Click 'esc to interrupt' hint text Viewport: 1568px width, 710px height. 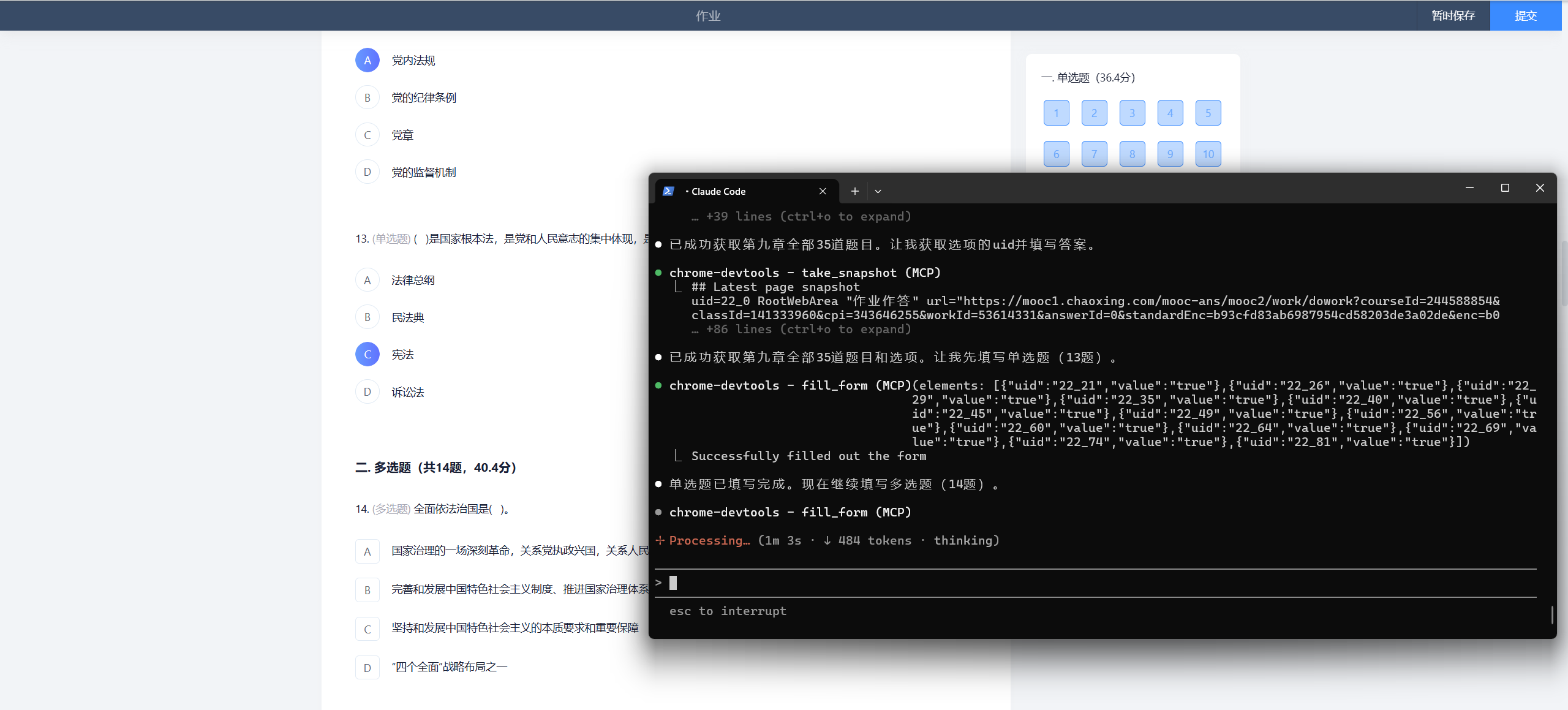[728, 611]
